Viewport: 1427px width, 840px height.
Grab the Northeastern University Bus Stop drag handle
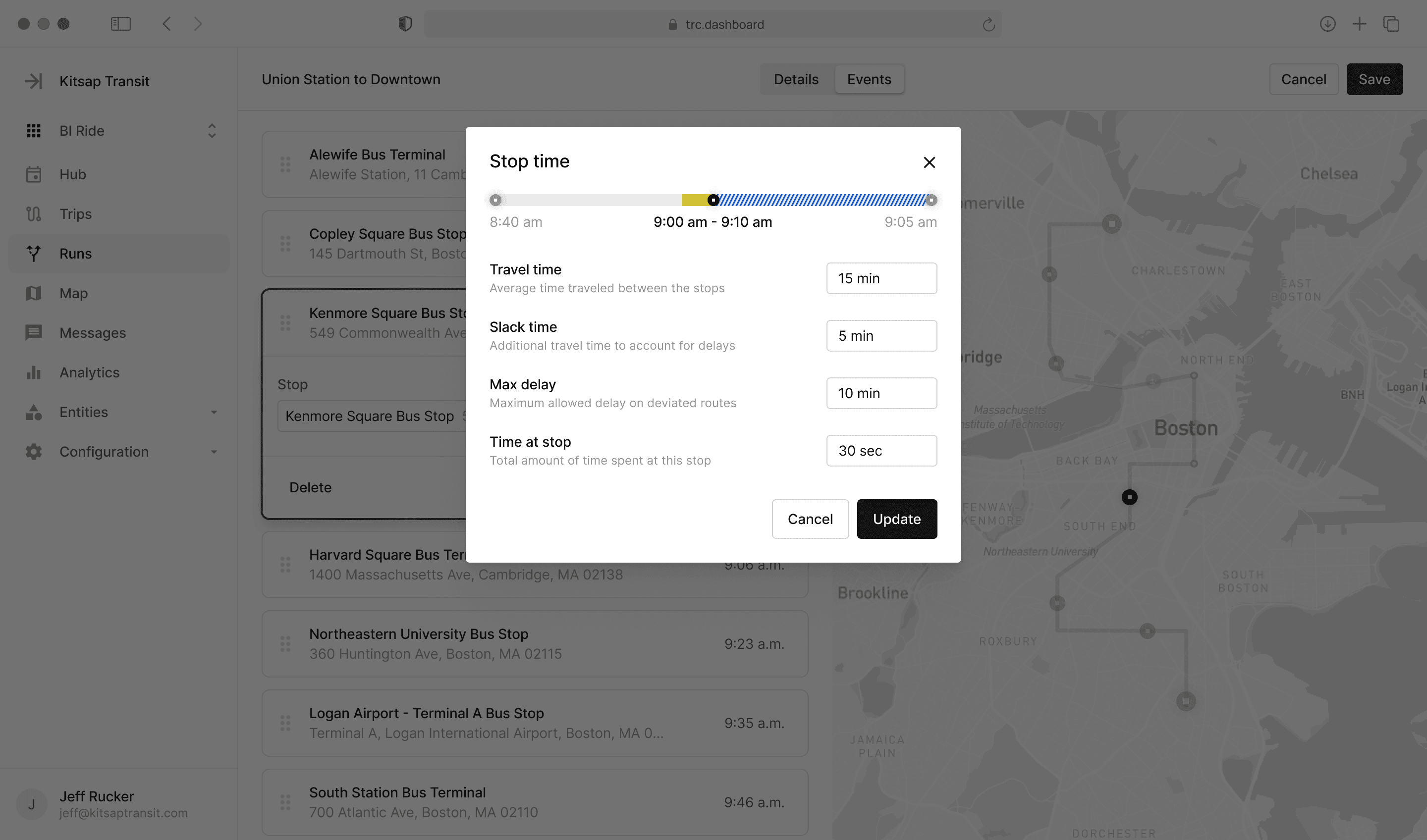pos(285,643)
